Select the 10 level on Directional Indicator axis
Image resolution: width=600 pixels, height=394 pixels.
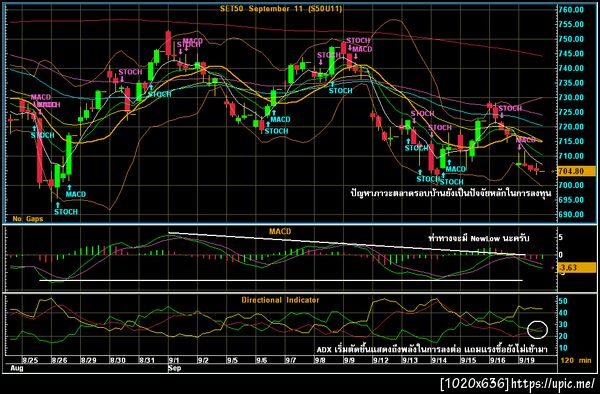coord(563,348)
